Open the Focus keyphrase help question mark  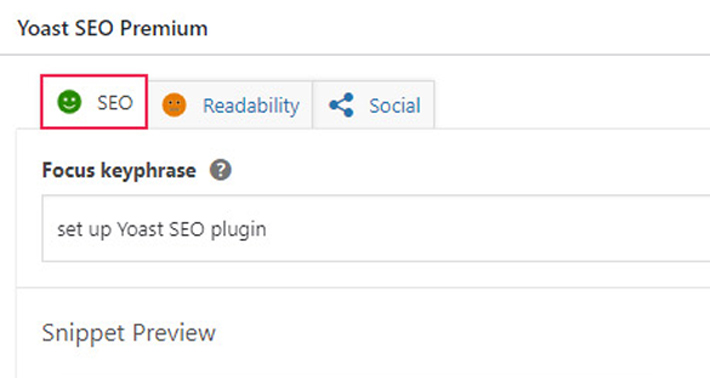(x=221, y=171)
